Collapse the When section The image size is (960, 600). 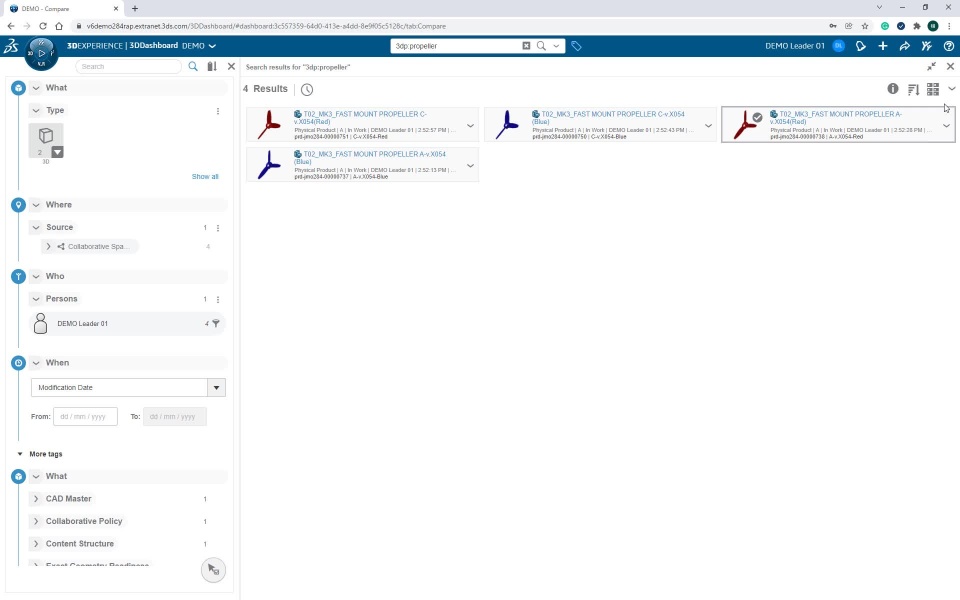[x=36, y=363]
